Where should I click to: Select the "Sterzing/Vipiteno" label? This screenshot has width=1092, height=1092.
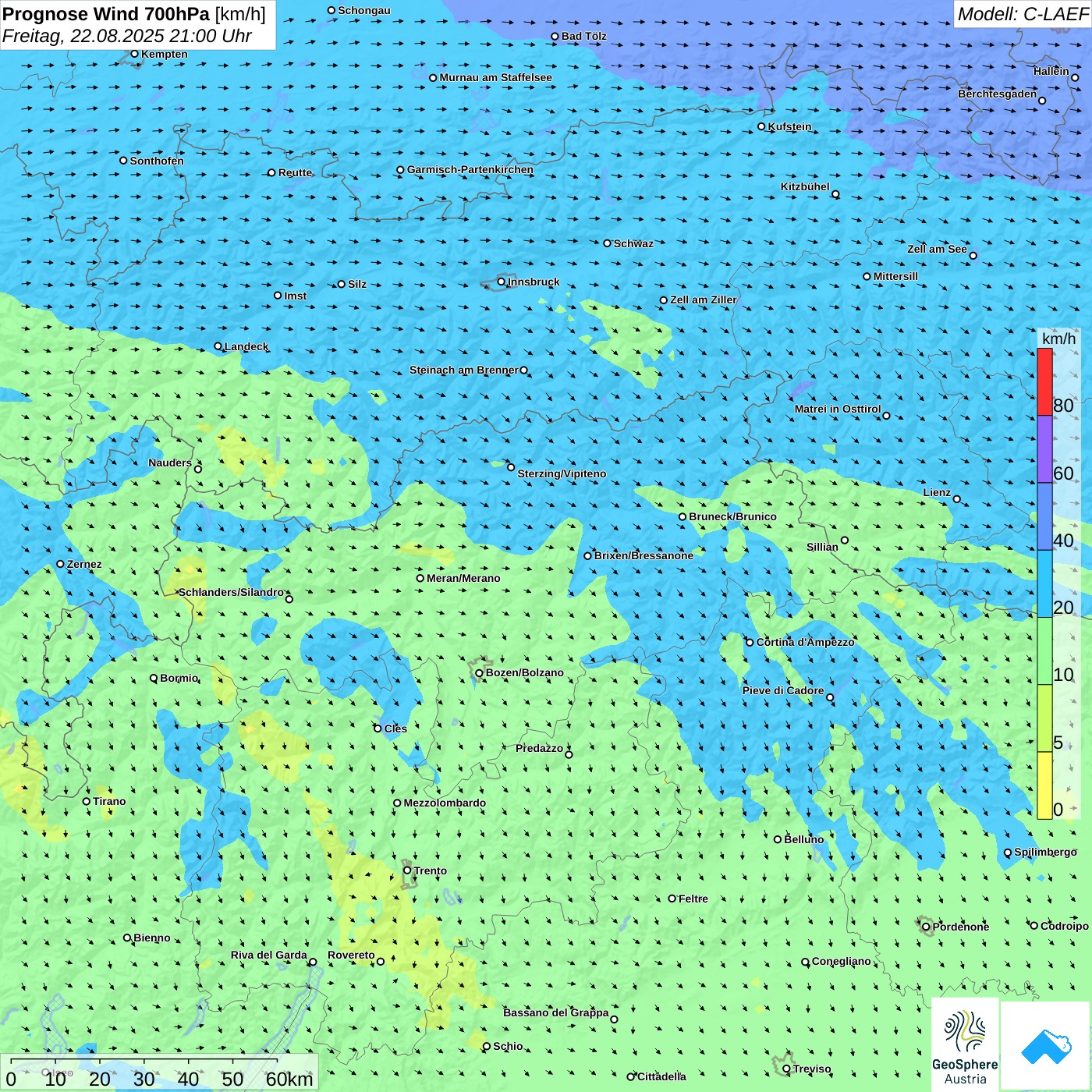coord(562,473)
